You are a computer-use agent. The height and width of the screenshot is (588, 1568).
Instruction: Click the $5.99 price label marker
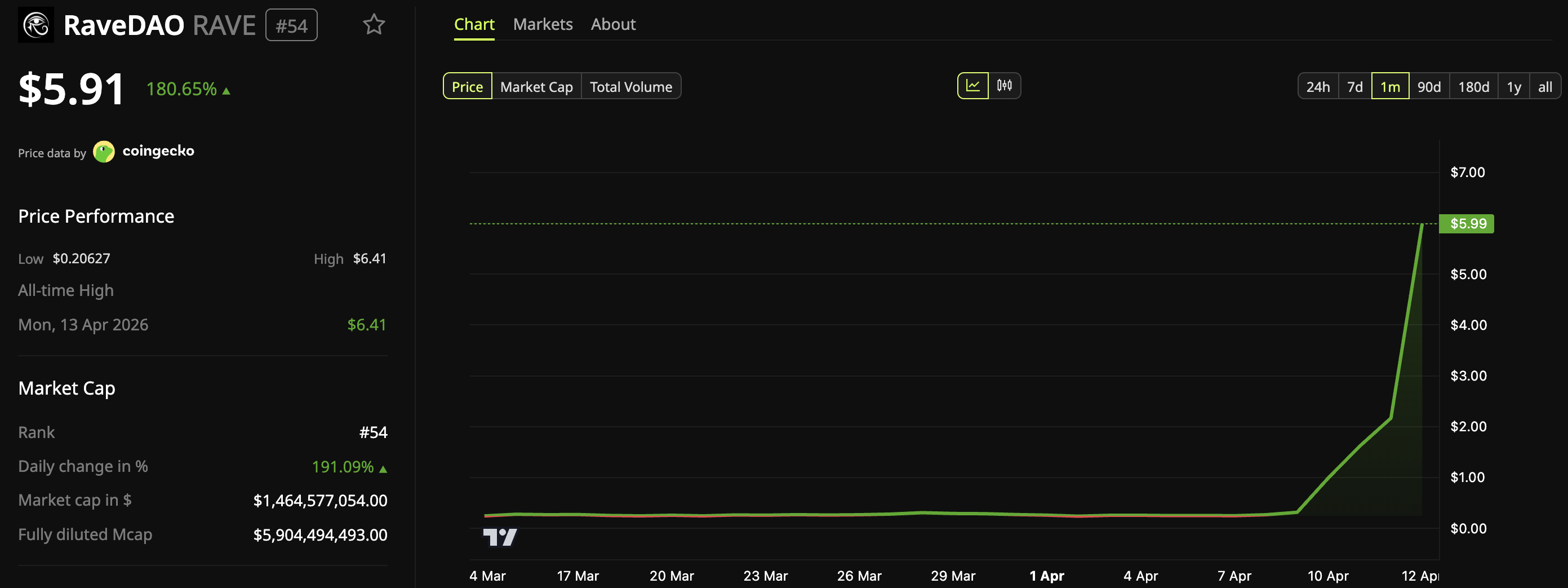coord(1467,224)
